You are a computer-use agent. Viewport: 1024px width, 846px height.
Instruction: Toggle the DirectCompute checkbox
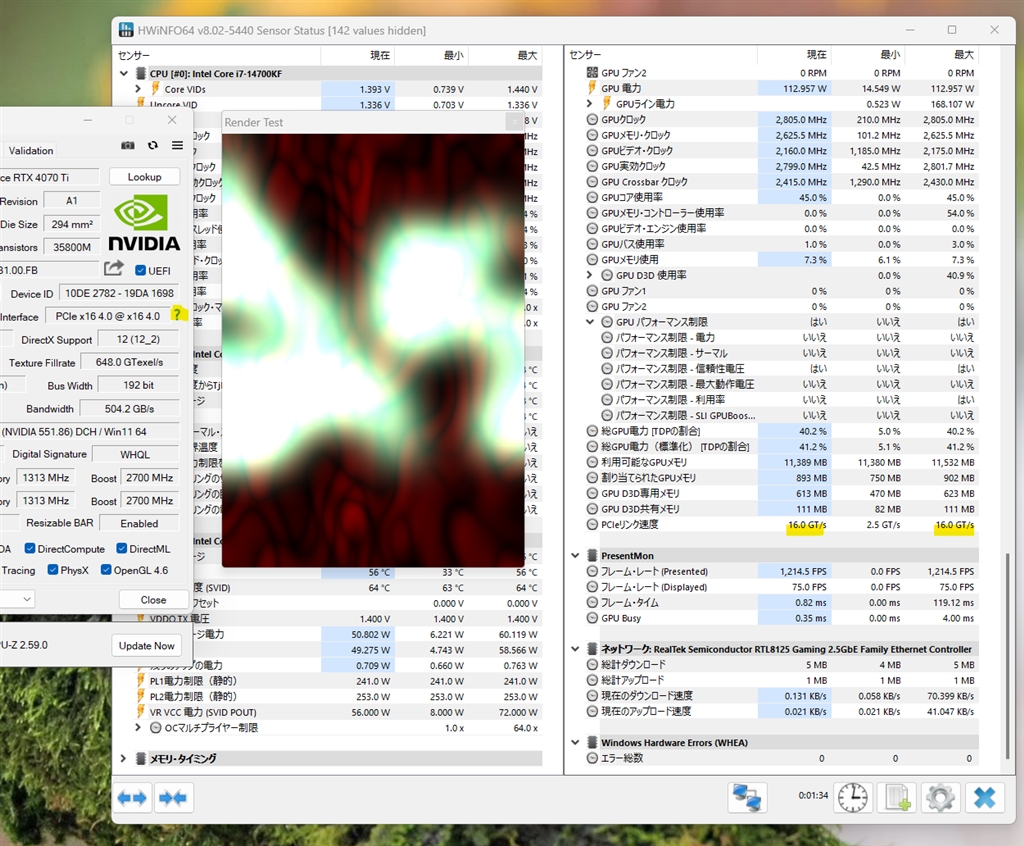click(x=29, y=548)
